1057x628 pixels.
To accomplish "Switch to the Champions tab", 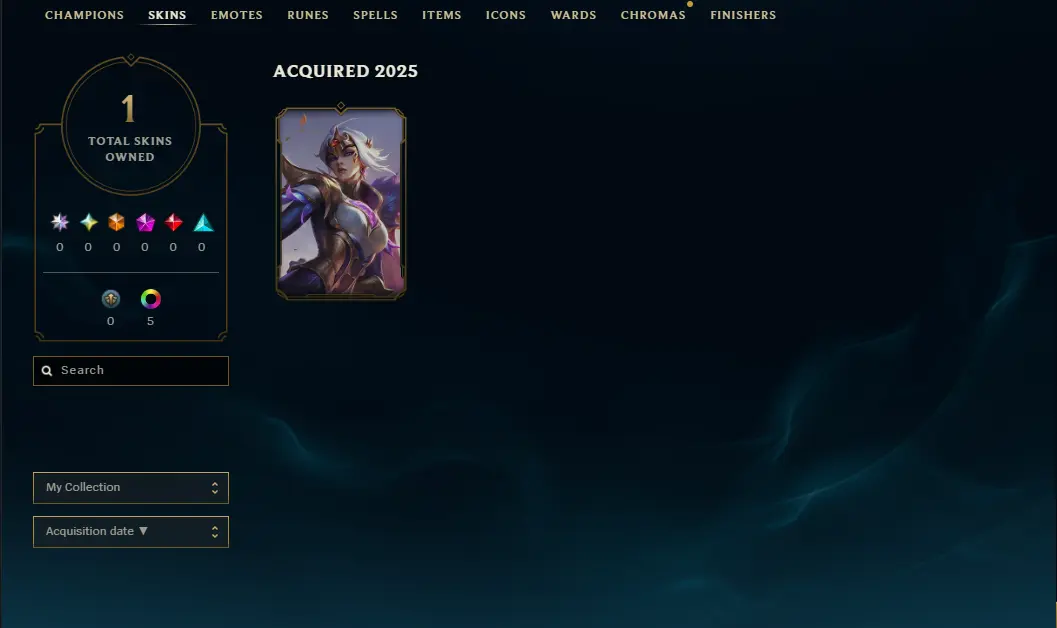I will [84, 15].
